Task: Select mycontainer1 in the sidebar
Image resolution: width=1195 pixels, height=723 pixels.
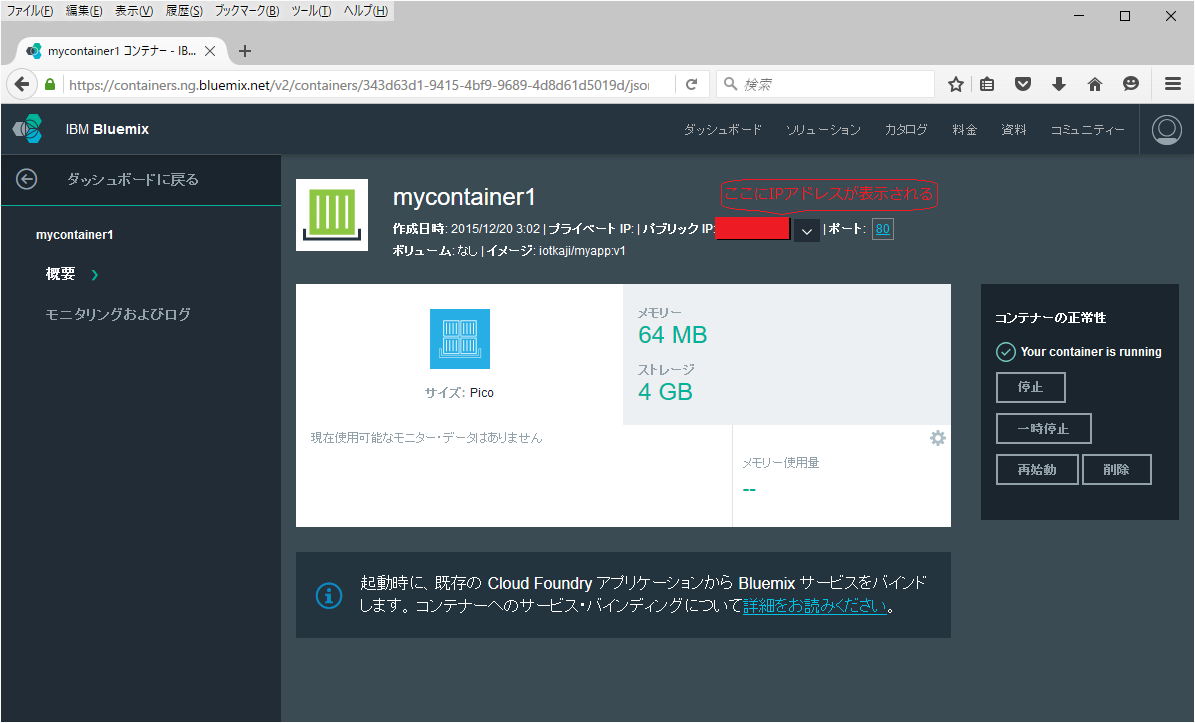Action: point(75,235)
